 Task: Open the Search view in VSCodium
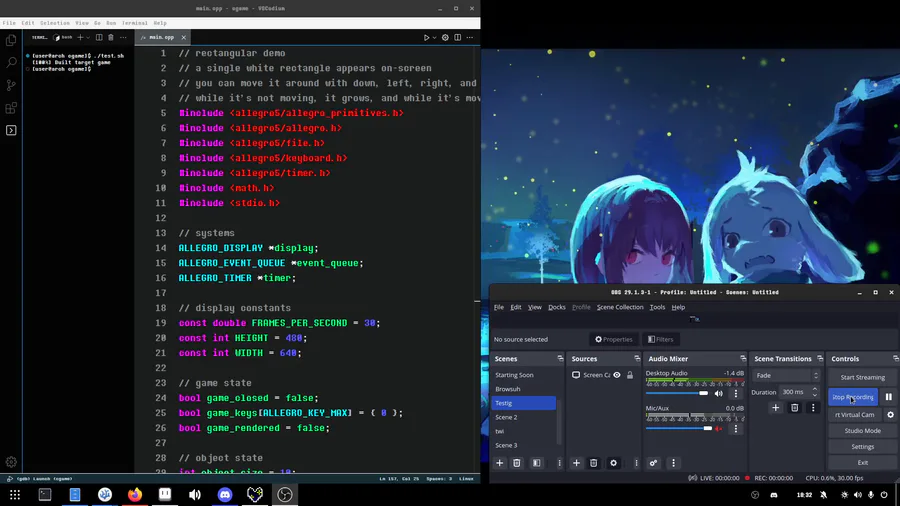coord(11,63)
